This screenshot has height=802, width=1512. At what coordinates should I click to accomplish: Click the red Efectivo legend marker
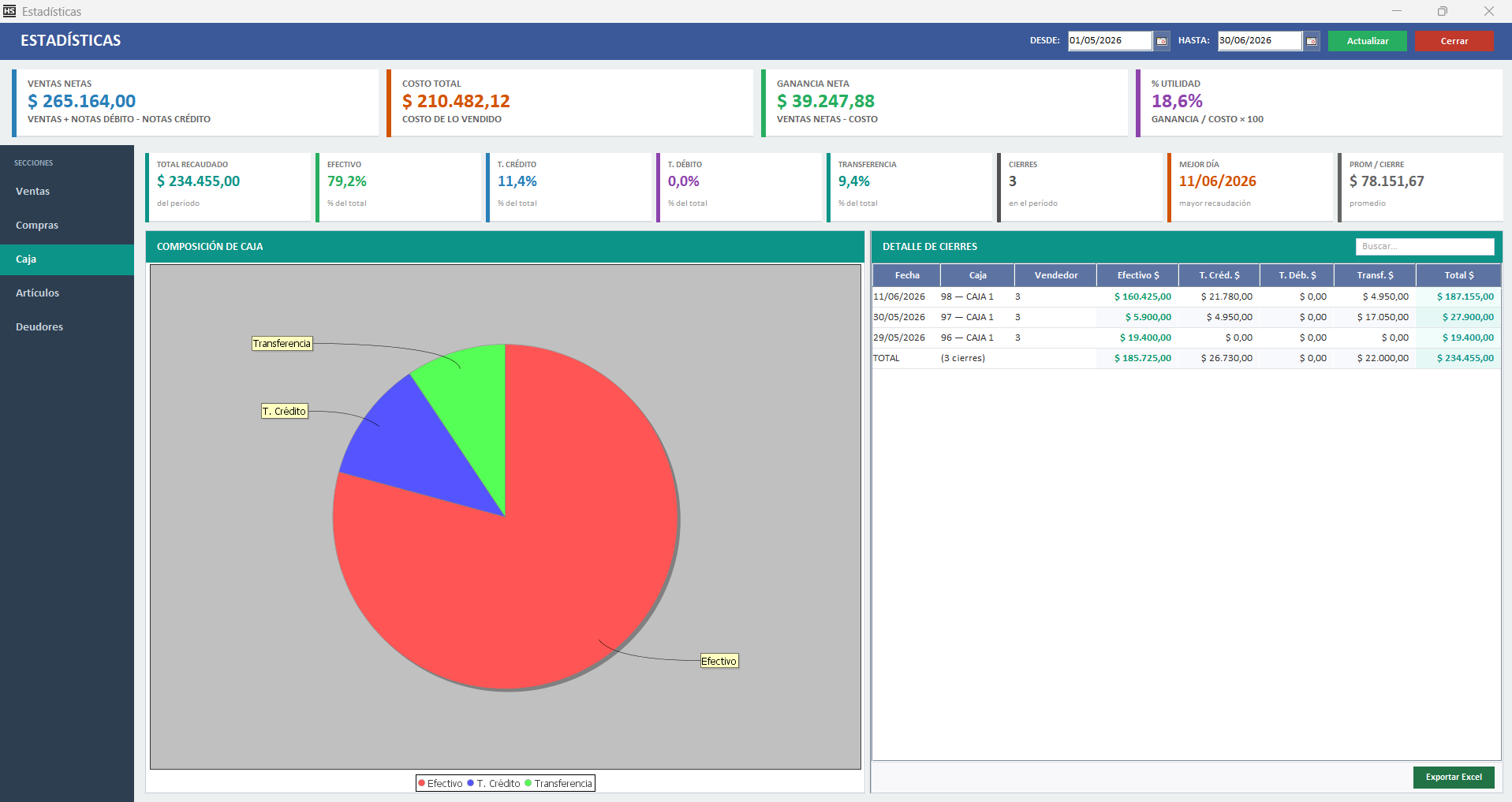(x=422, y=783)
